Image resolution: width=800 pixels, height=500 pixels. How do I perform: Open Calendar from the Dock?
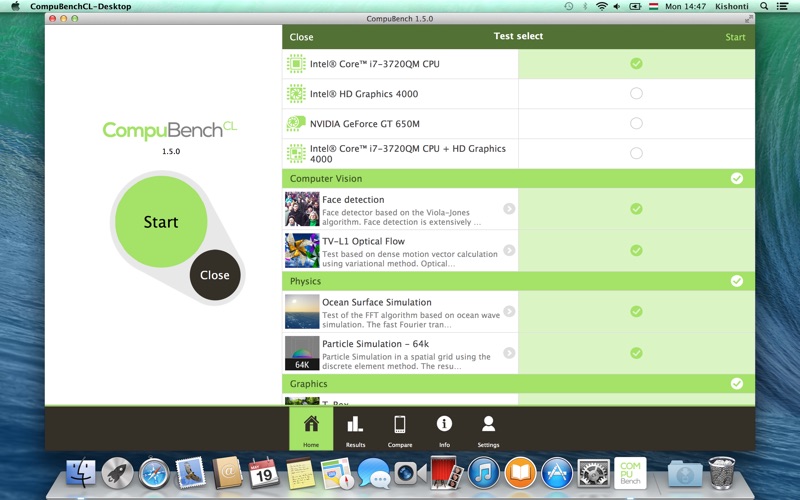[264, 472]
